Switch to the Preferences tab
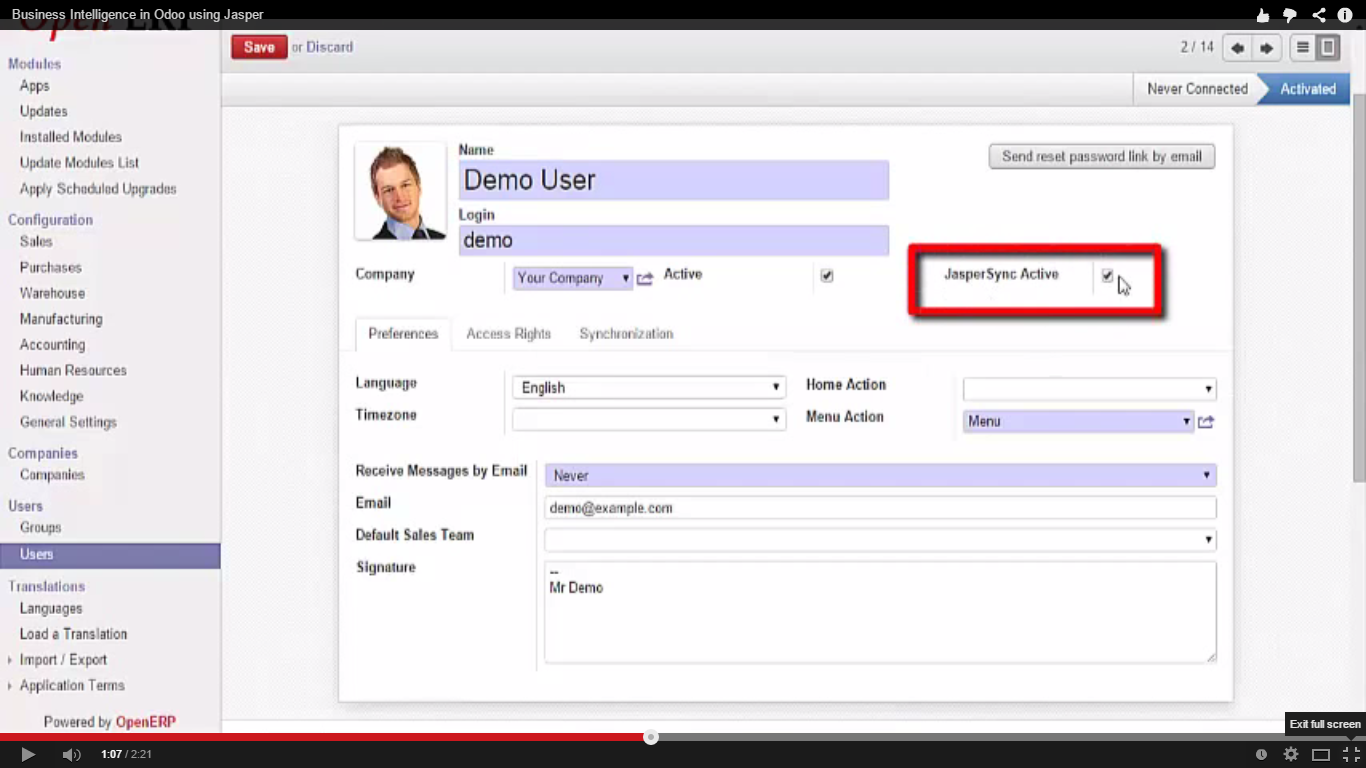The height and width of the screenshot is (768, 1366). [x=403, y=334]
